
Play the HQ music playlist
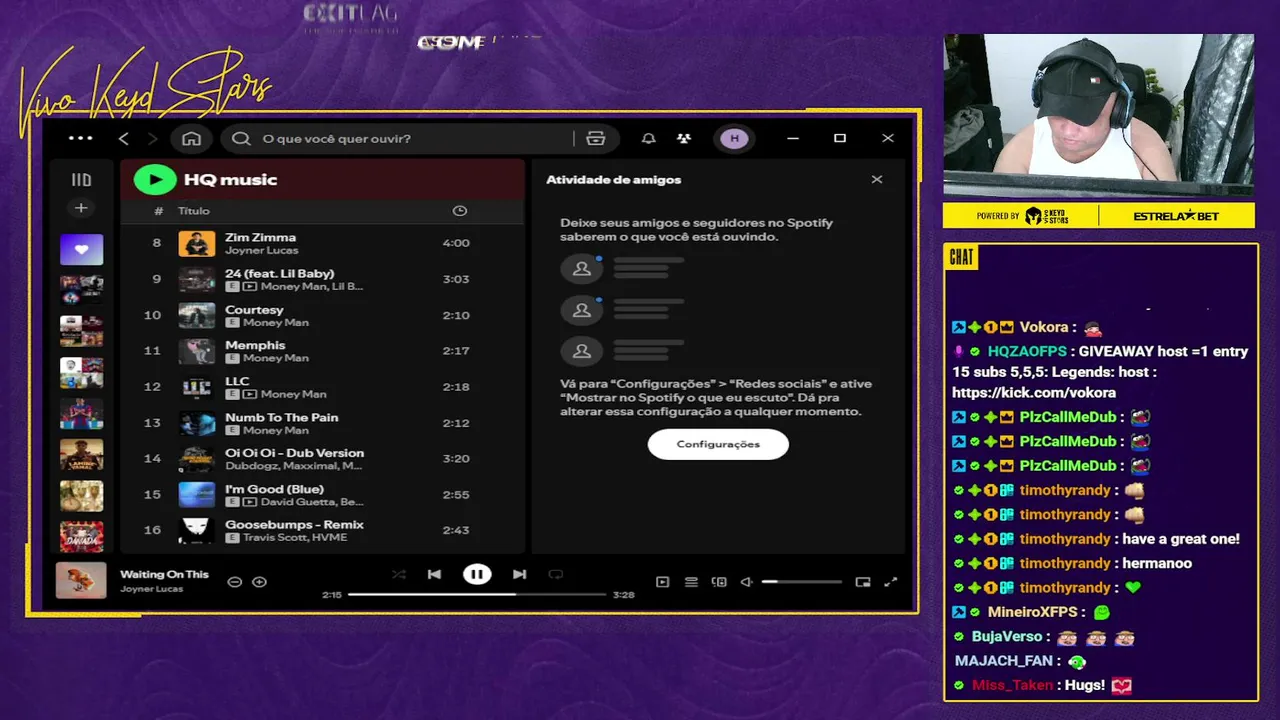[x=155, y=179]
